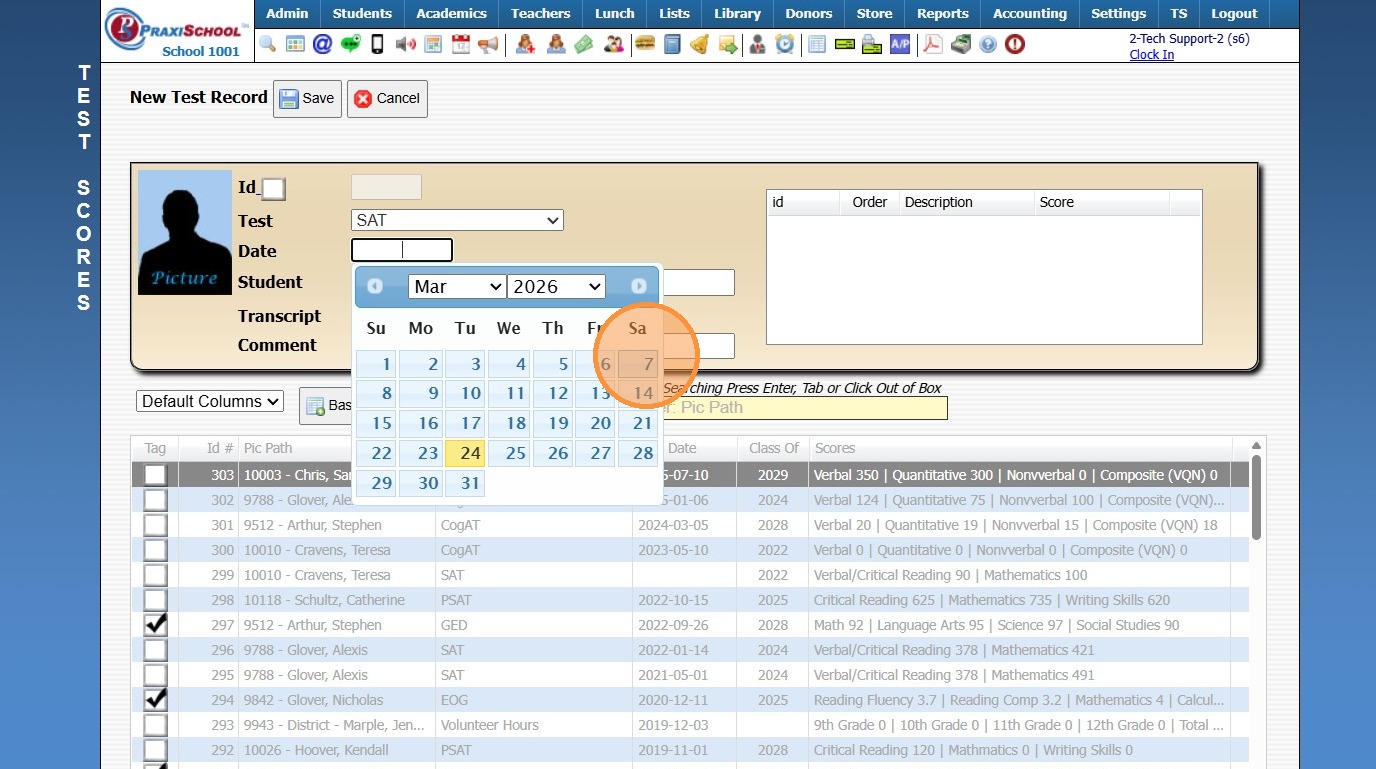1376x769 pixels.
Task: Tick the tag checkbox for row 303
Action: pyautogui.click(x=155, y=475)
